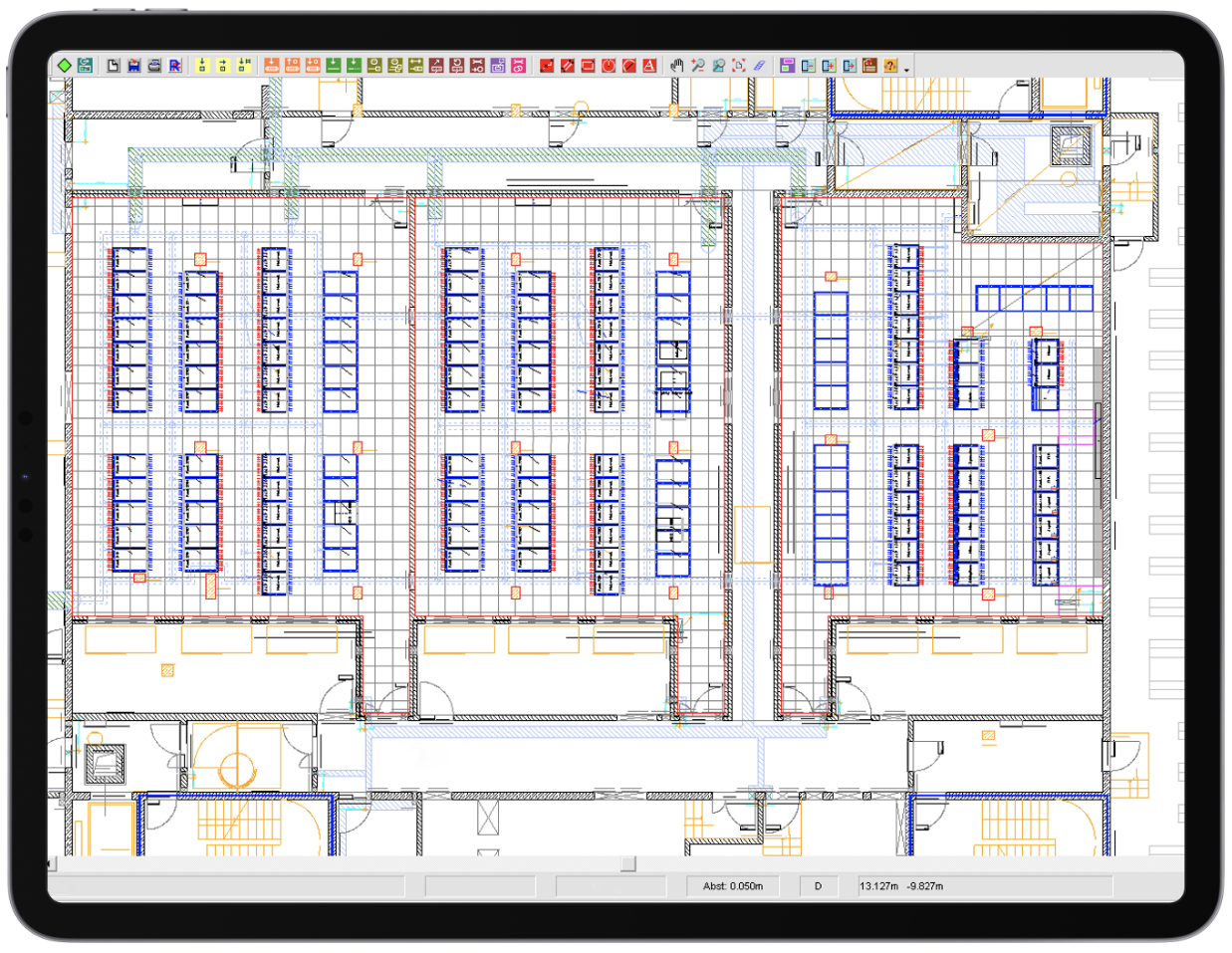Screen dimensions: 1232x953
Task: Click the 'Abst: 0.050m' status field
Action: [x=733, y=886]
